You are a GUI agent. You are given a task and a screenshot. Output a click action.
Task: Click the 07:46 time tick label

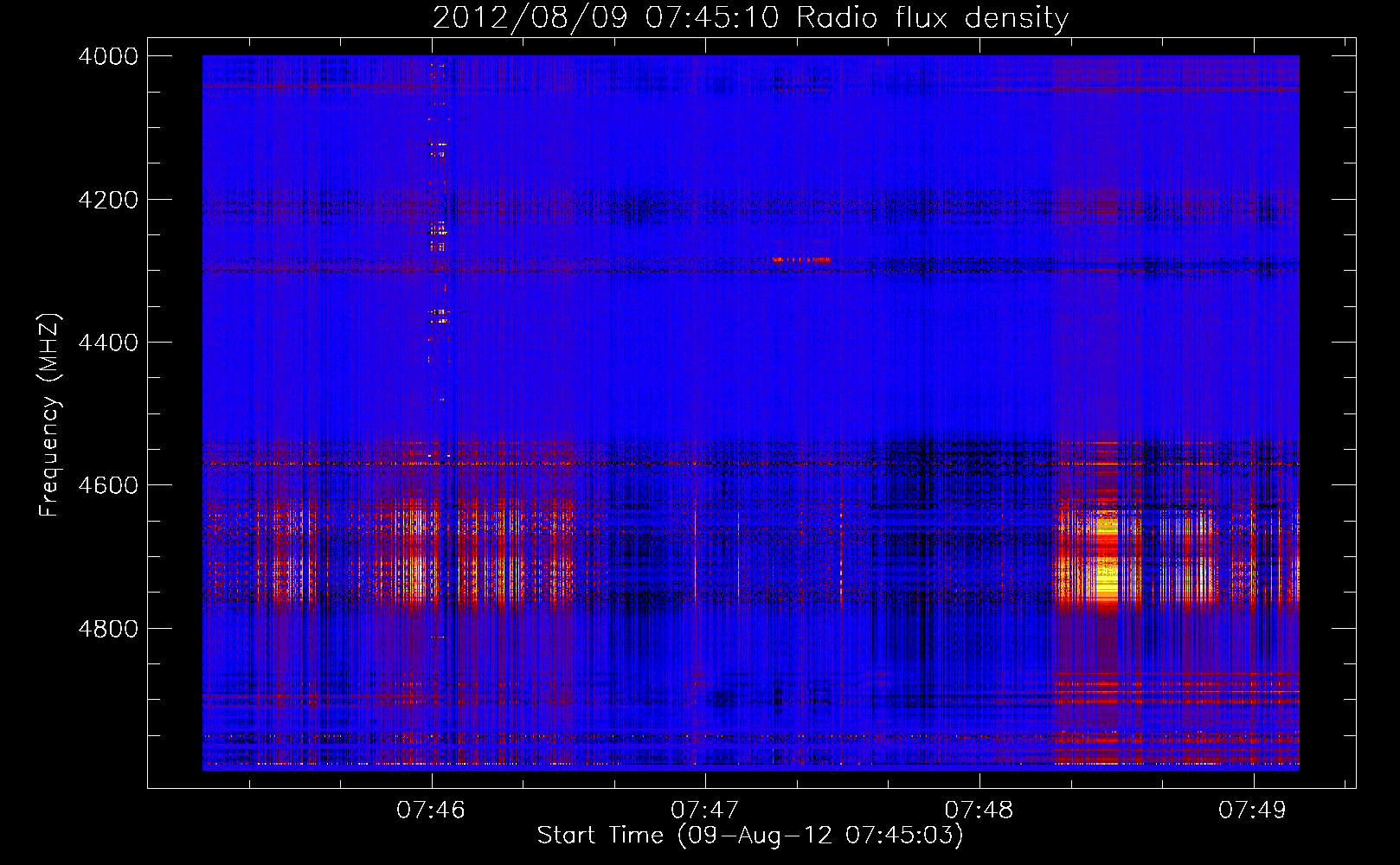click(431, 811)
